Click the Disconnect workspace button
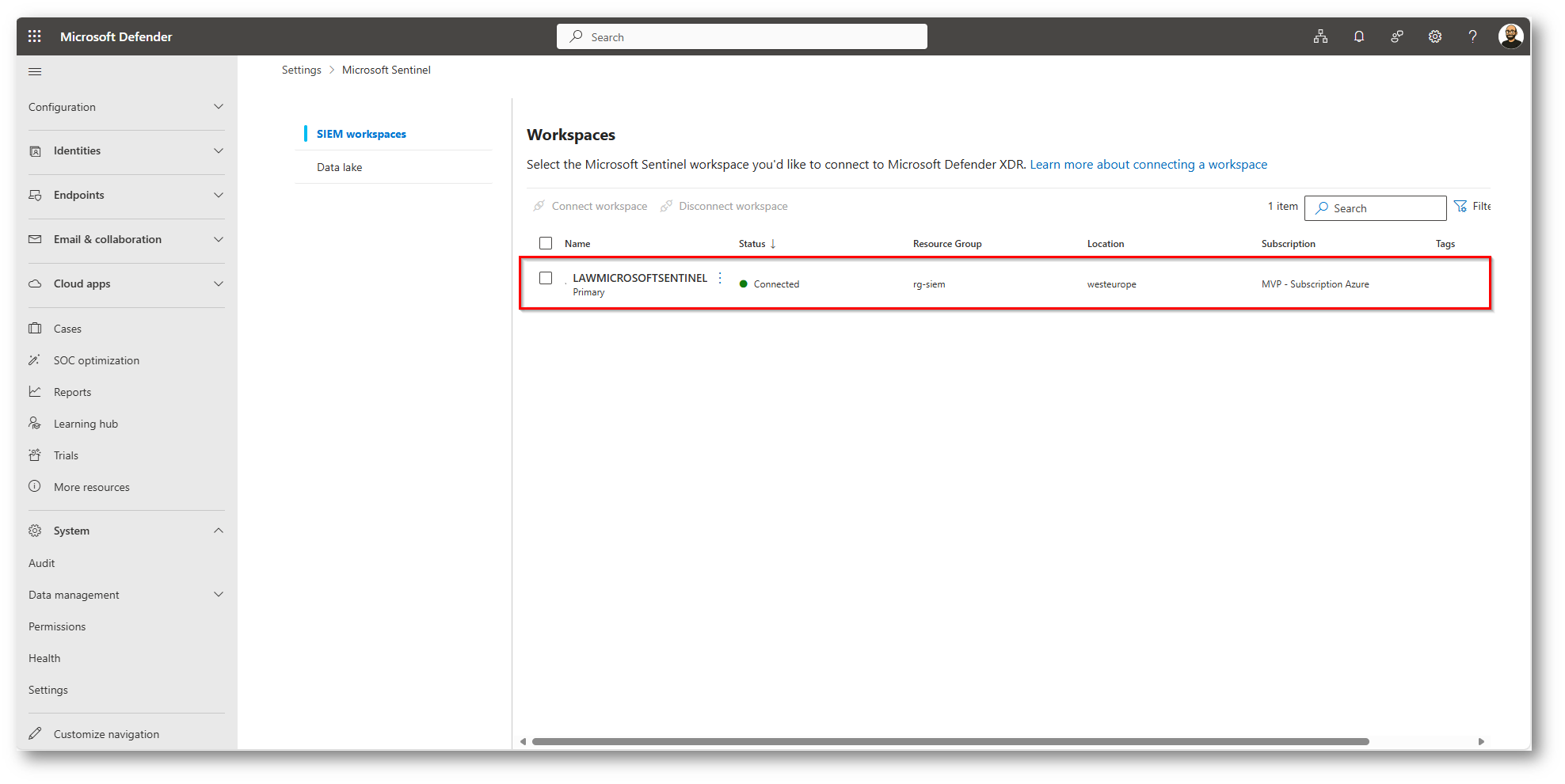 724,207
